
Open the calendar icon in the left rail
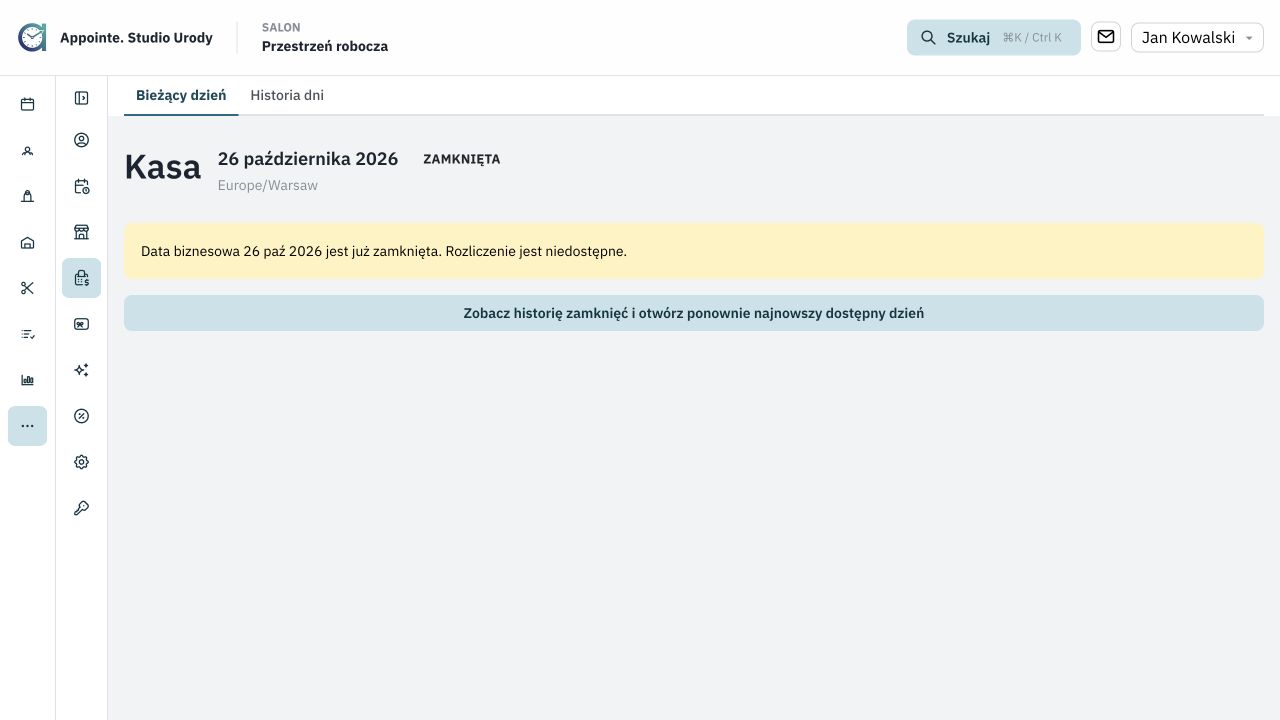(27, 104)
